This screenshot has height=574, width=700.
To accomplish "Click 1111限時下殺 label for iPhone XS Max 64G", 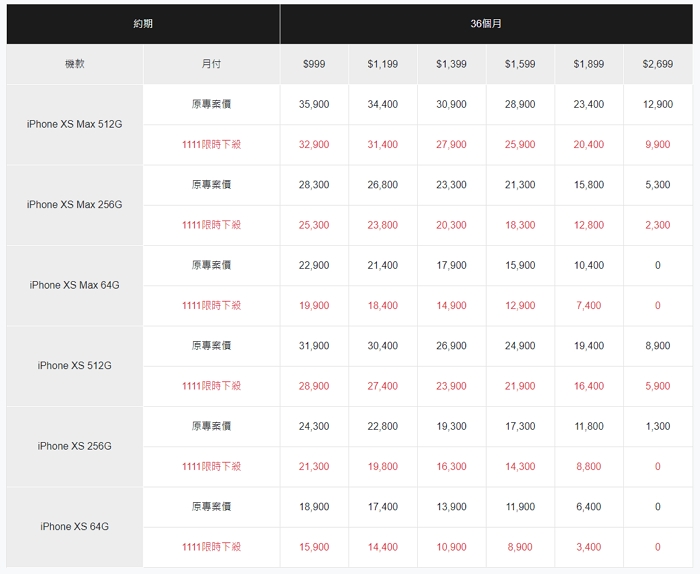I will 211,306.
